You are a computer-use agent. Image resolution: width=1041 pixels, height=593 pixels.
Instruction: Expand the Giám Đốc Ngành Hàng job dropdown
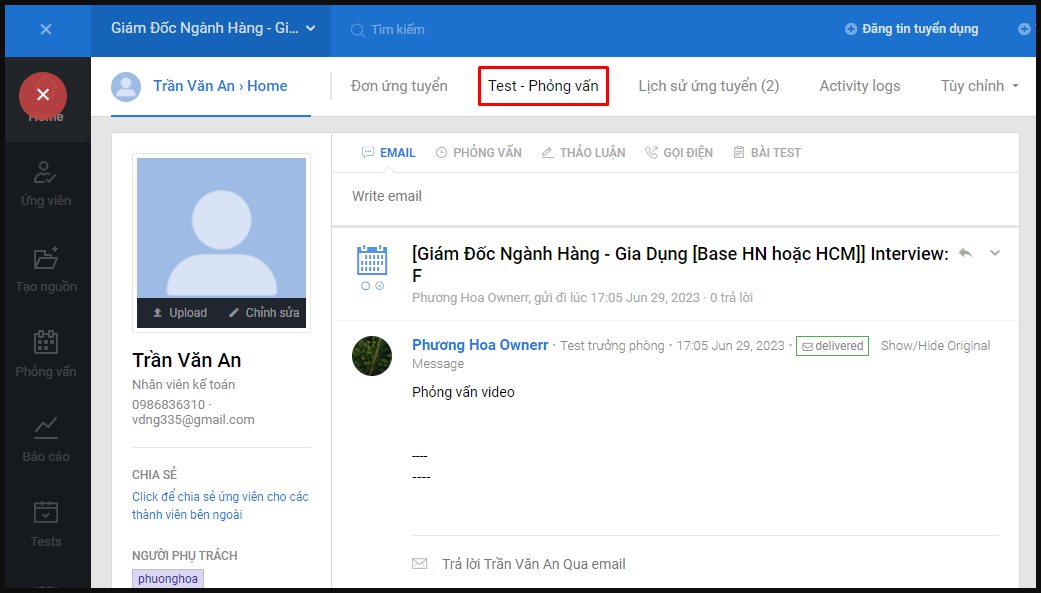[x=212, y=29]
